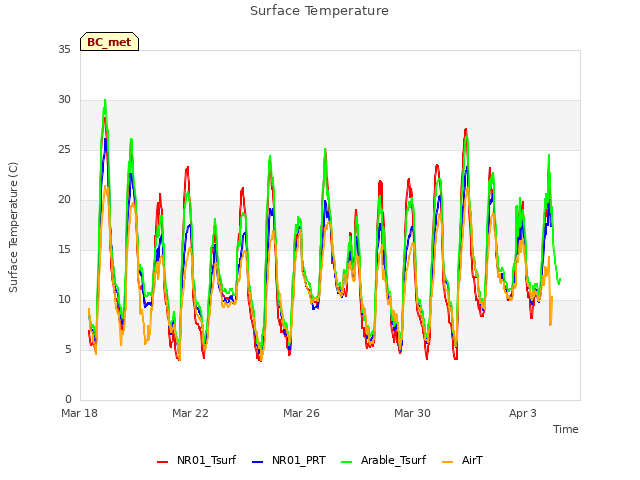
Task: Click the Mar 26 x-axis label
Action: 301,413
